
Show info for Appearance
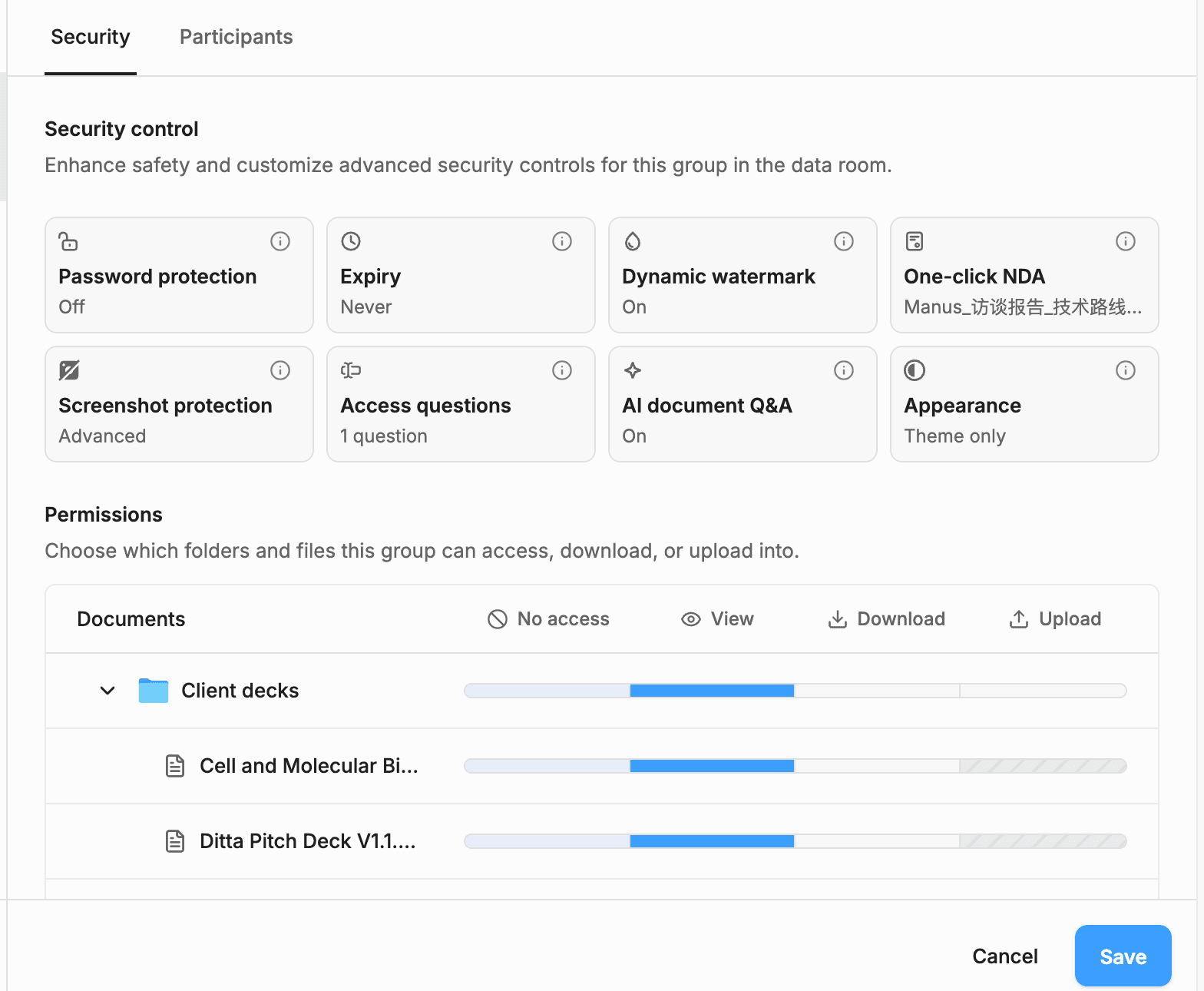click(x=1126, y=370)
